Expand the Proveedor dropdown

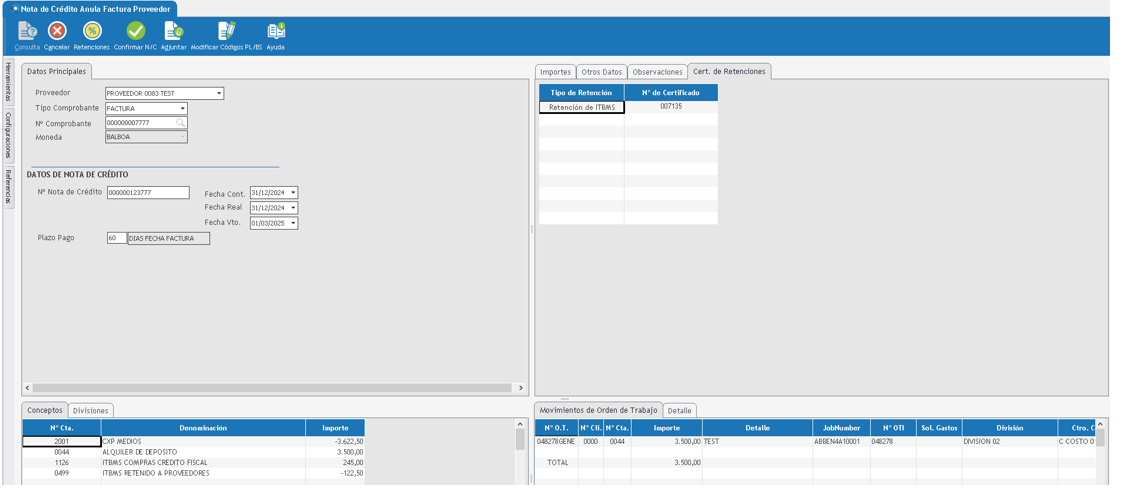(219, 94)
